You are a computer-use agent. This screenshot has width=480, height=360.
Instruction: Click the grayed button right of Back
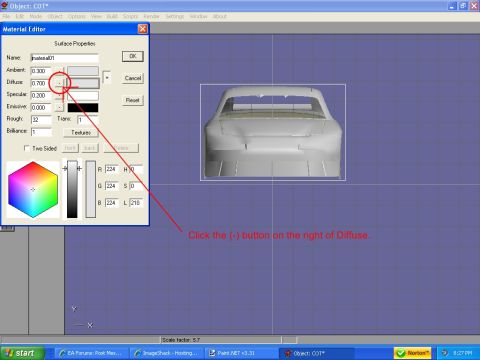click(121, 148)
